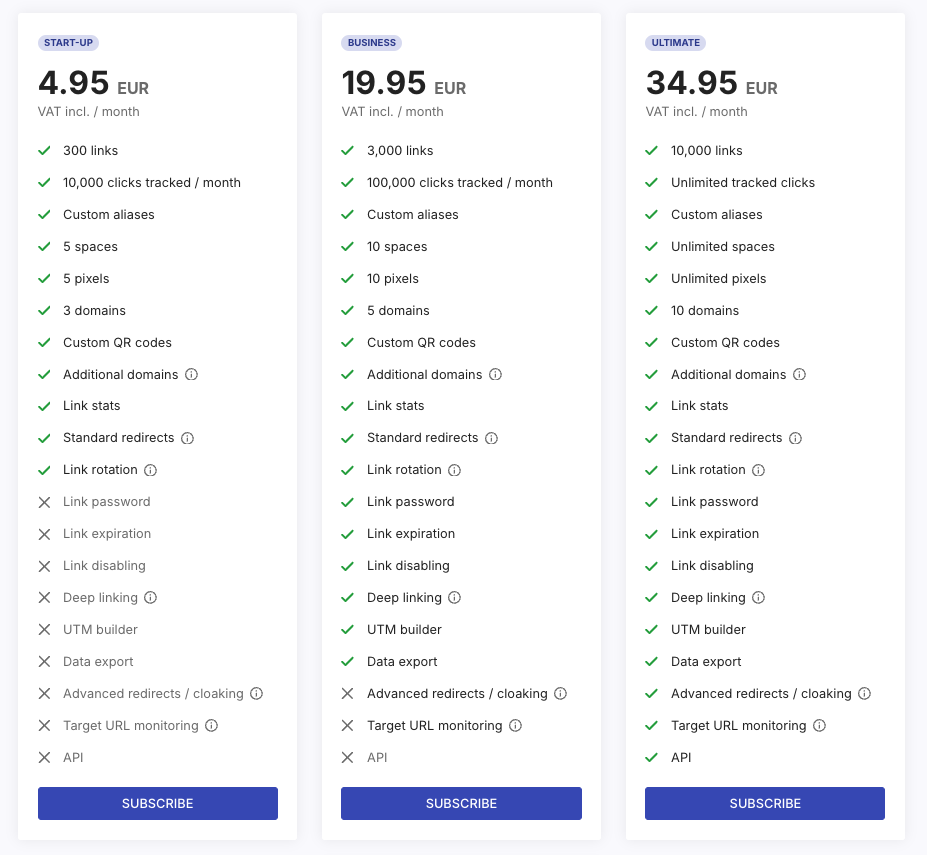Image resolution: width=927 pixels, height=855 pixels.
Task: Click info icon beside Start-up Additional domains
Action: [192, 375]
